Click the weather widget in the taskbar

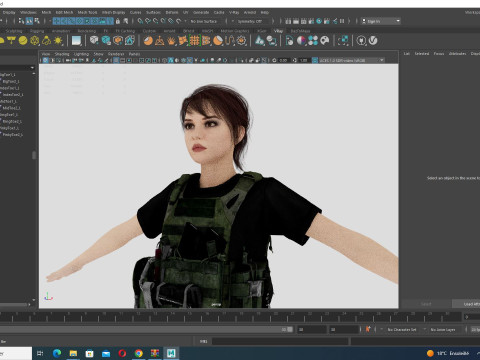click(448, 353)
